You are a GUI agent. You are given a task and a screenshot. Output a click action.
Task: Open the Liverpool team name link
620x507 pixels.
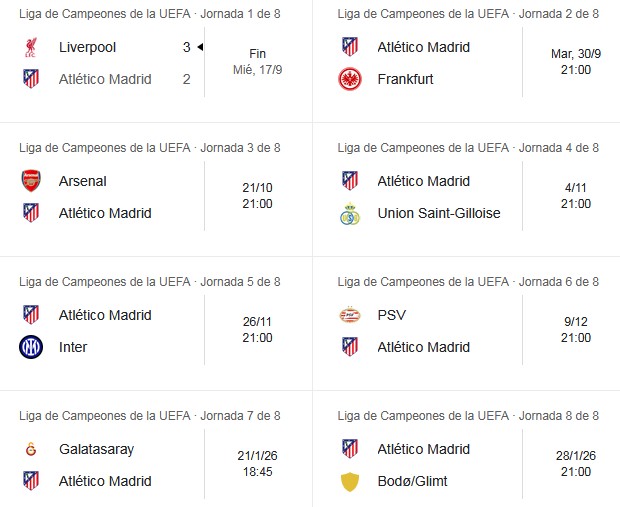click(x=88, y=47)
